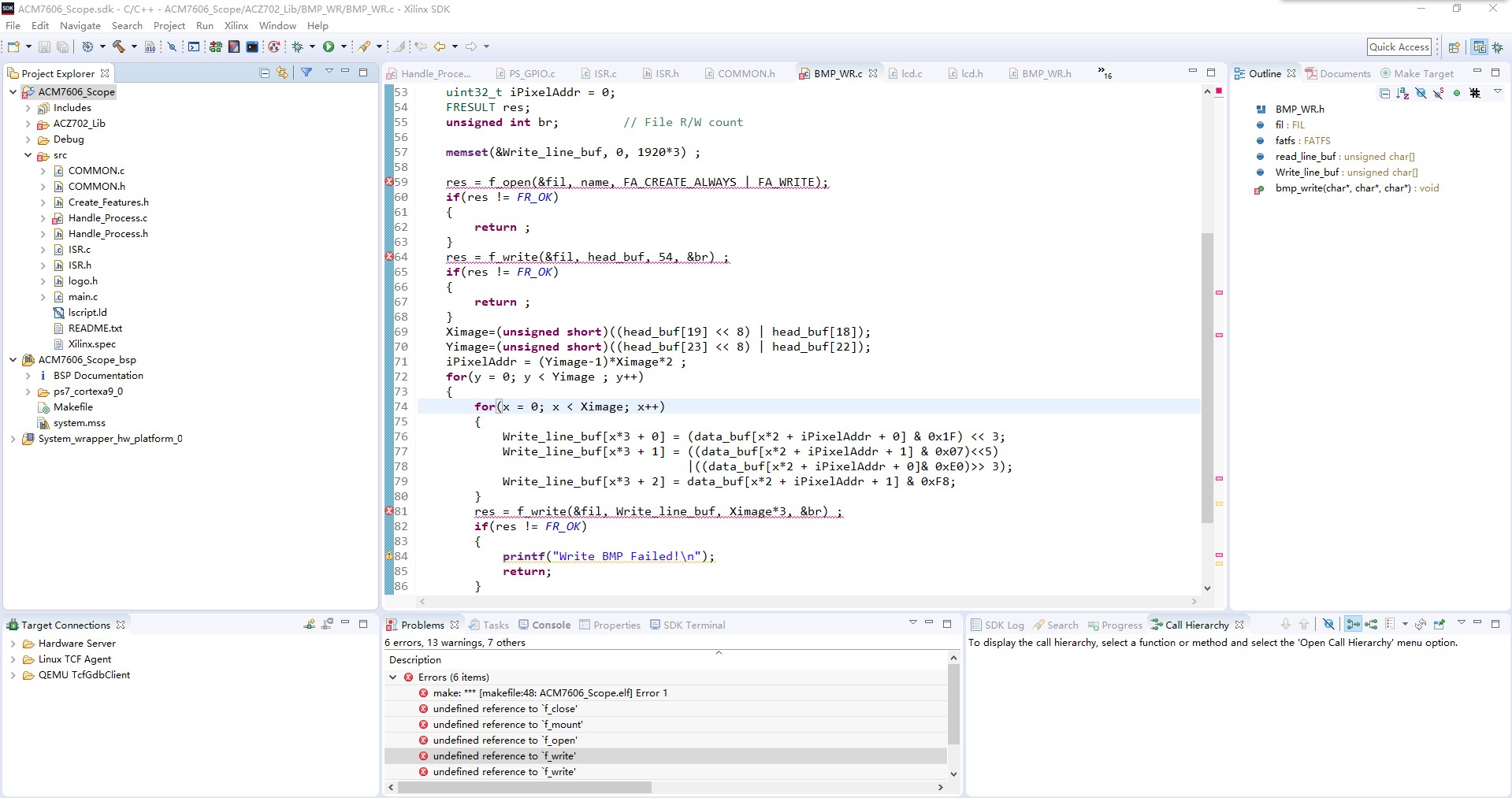Viewport: 1512px width, 798px height.
Task: Click the error marker on line 81
Action: click(389, 511)
